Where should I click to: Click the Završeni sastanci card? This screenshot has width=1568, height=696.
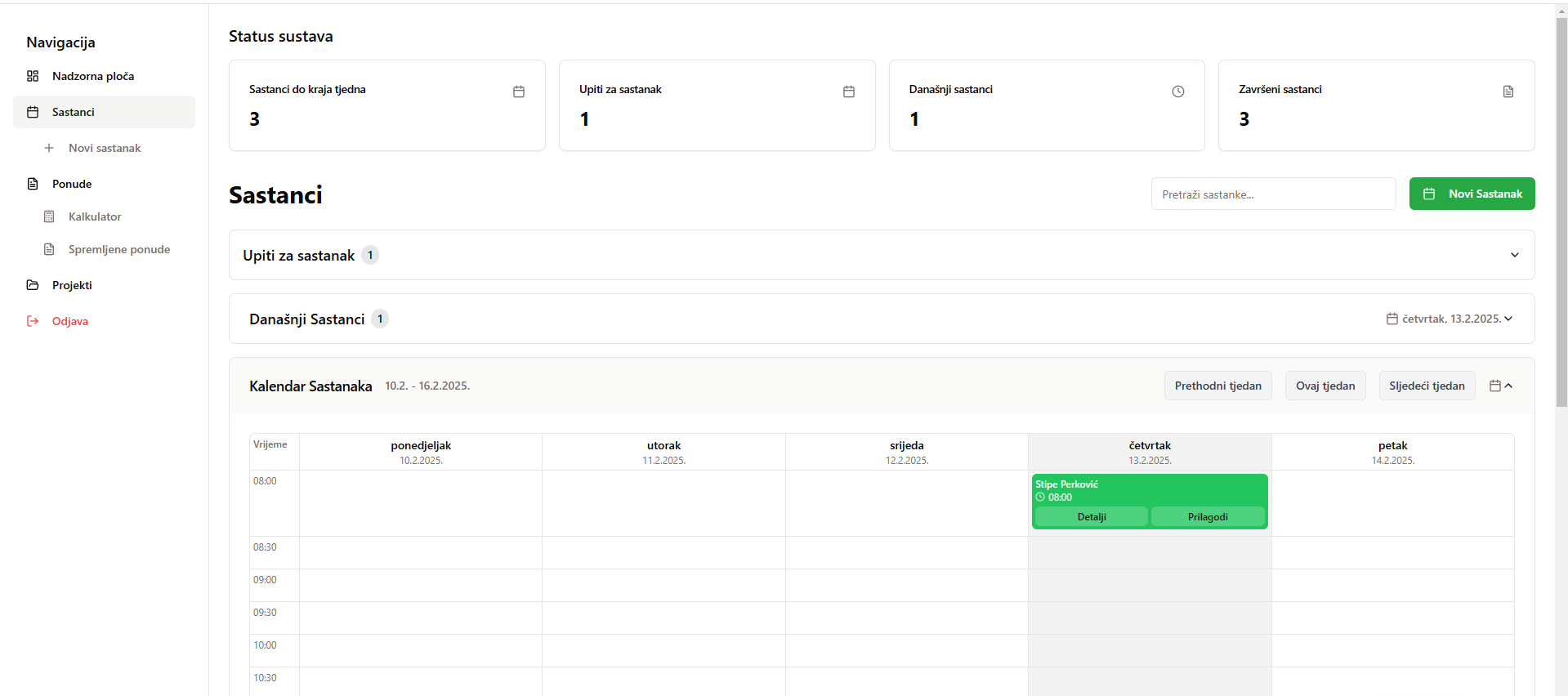pyautogui.click(x=1377, y=105)
